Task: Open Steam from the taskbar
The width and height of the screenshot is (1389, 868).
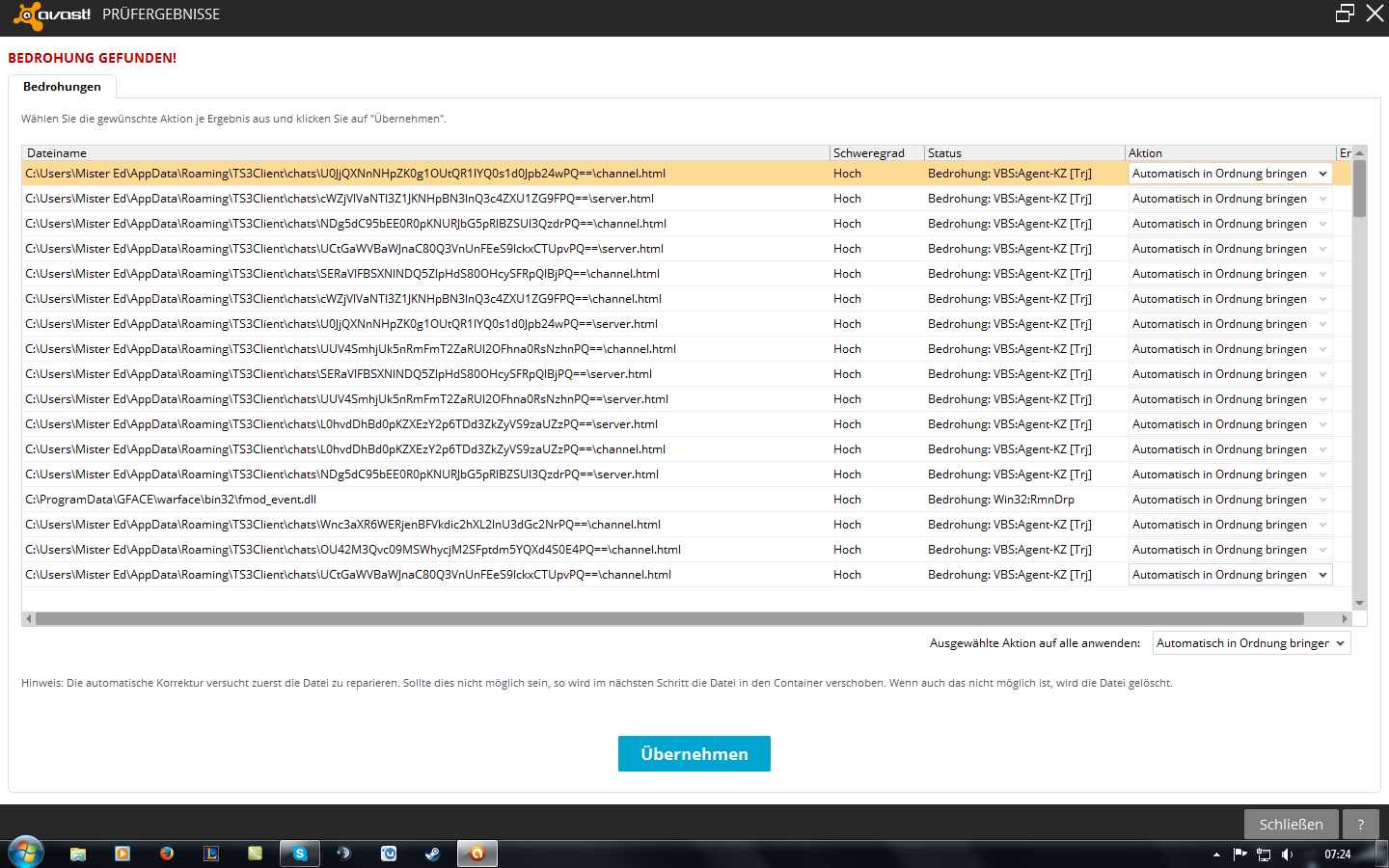Action: [433, 854]
